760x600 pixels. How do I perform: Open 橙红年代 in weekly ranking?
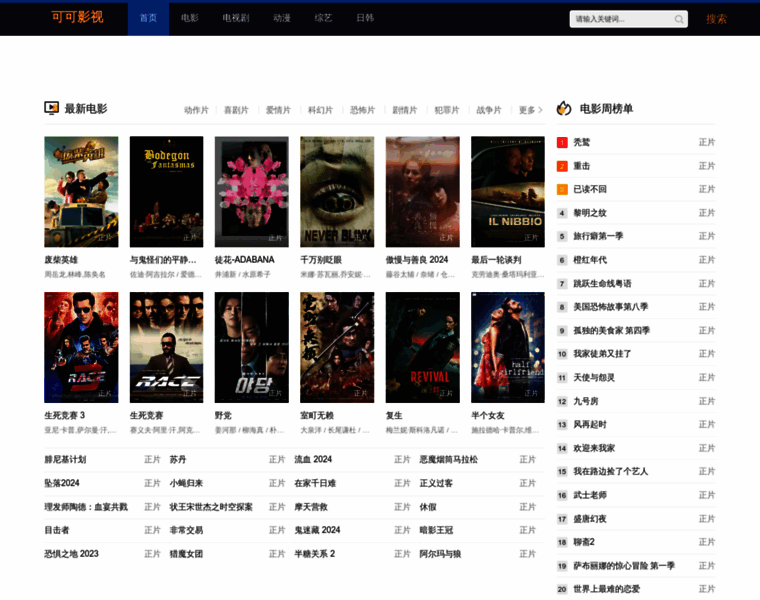coord(590,260)
